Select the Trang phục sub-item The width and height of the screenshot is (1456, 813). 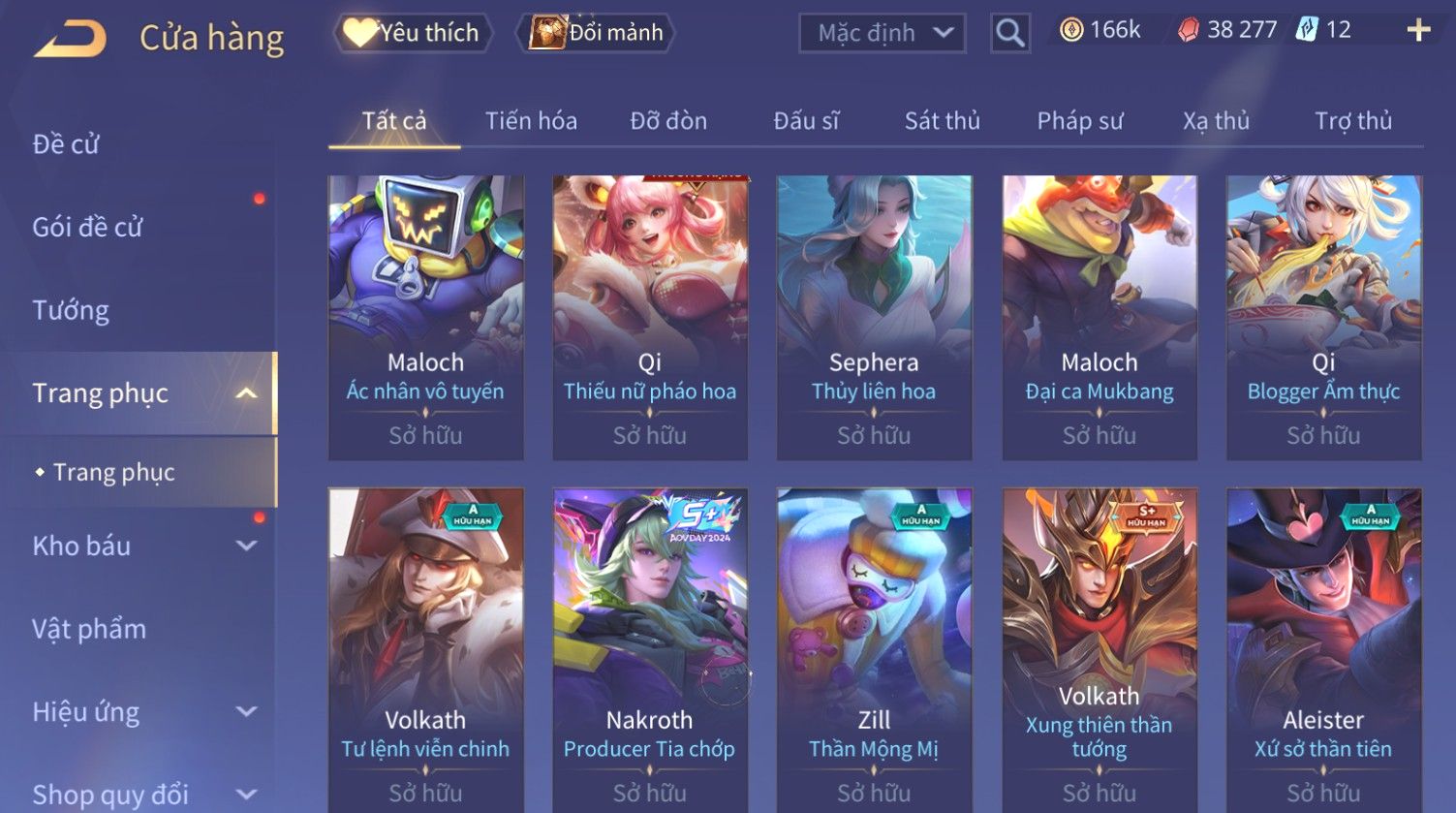point(114,472)
